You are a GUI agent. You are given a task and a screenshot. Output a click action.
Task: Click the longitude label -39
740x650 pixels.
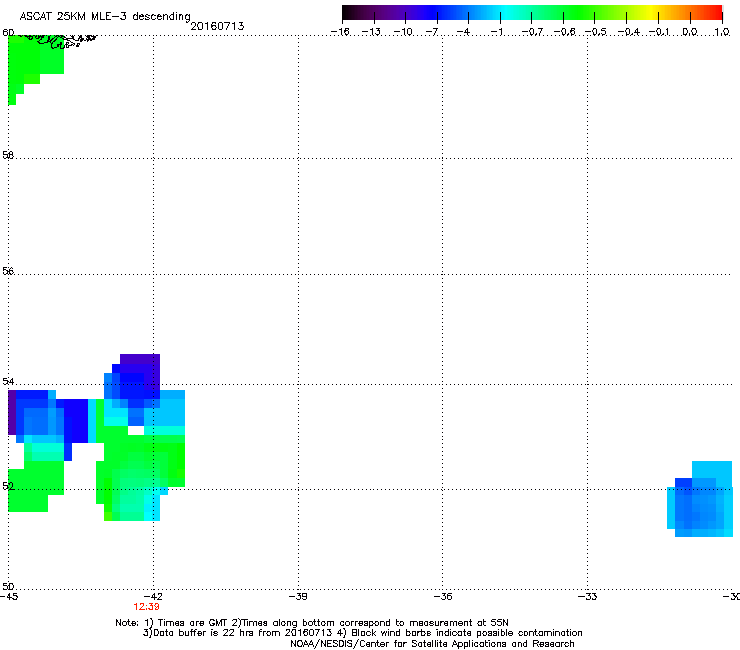[298, 597]
